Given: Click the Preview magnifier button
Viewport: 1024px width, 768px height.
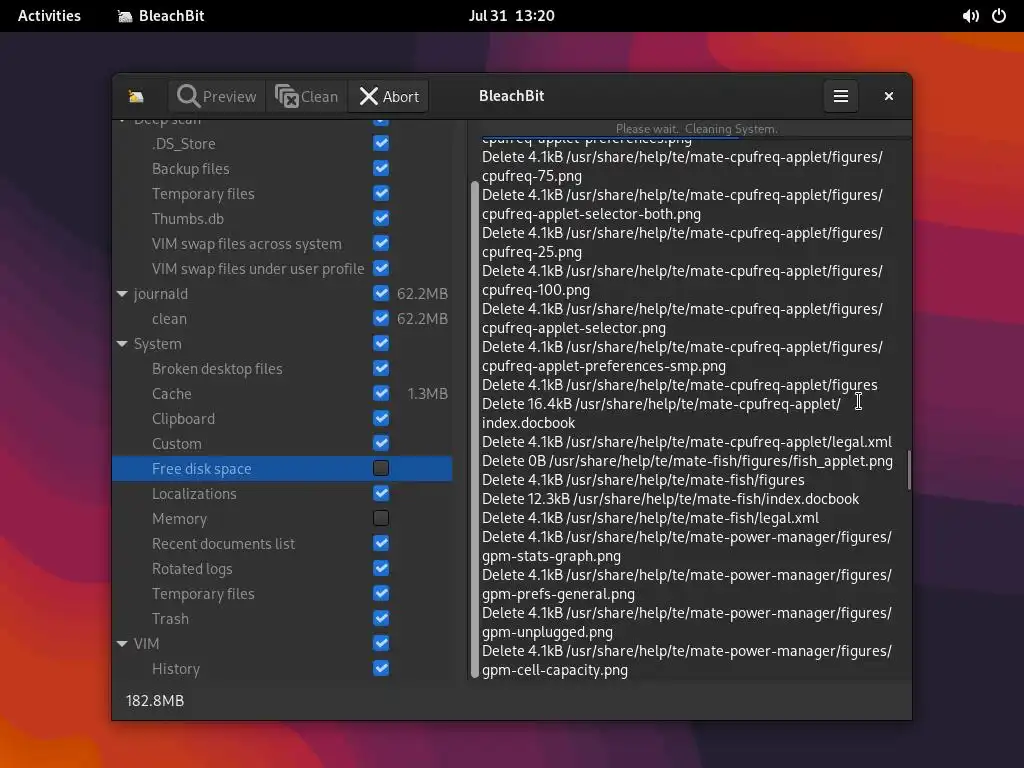Looking at the screenshot, I should 217,97.
